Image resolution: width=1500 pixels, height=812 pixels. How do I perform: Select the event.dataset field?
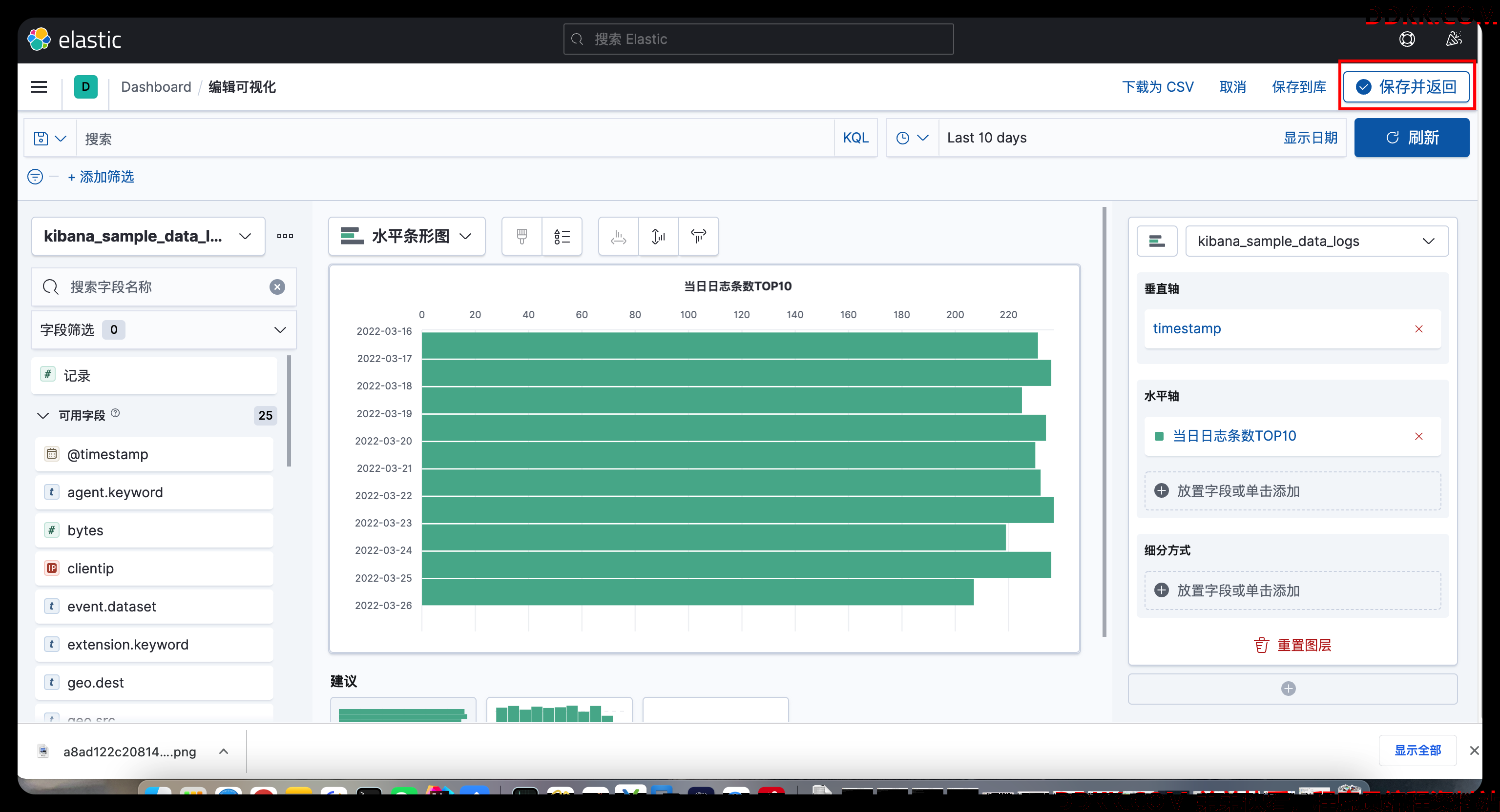[x=154, y=606]
